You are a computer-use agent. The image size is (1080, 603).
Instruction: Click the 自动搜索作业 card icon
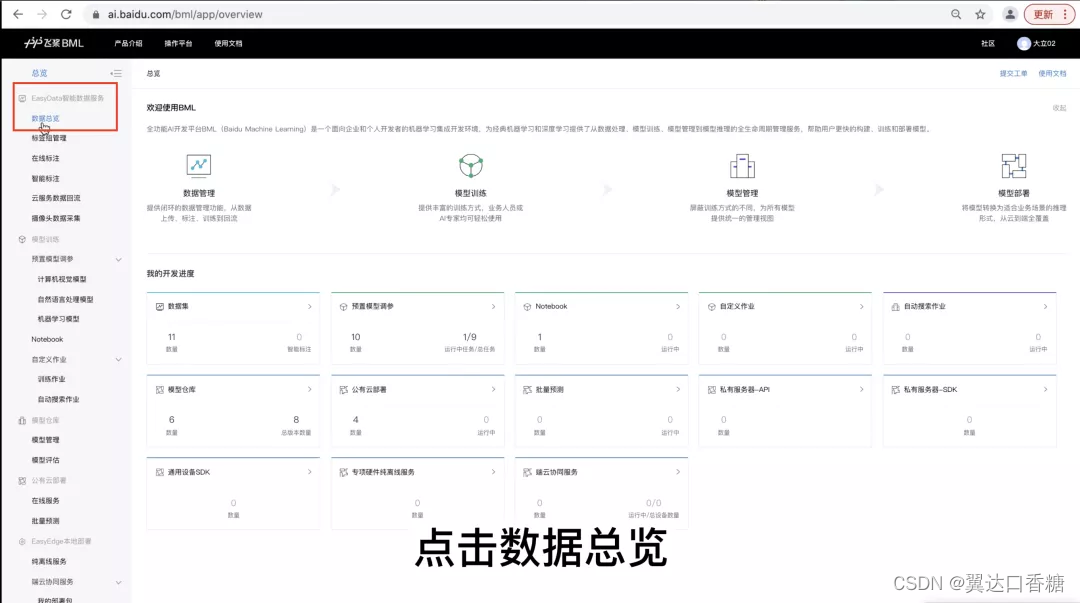(x=895, y=307)
